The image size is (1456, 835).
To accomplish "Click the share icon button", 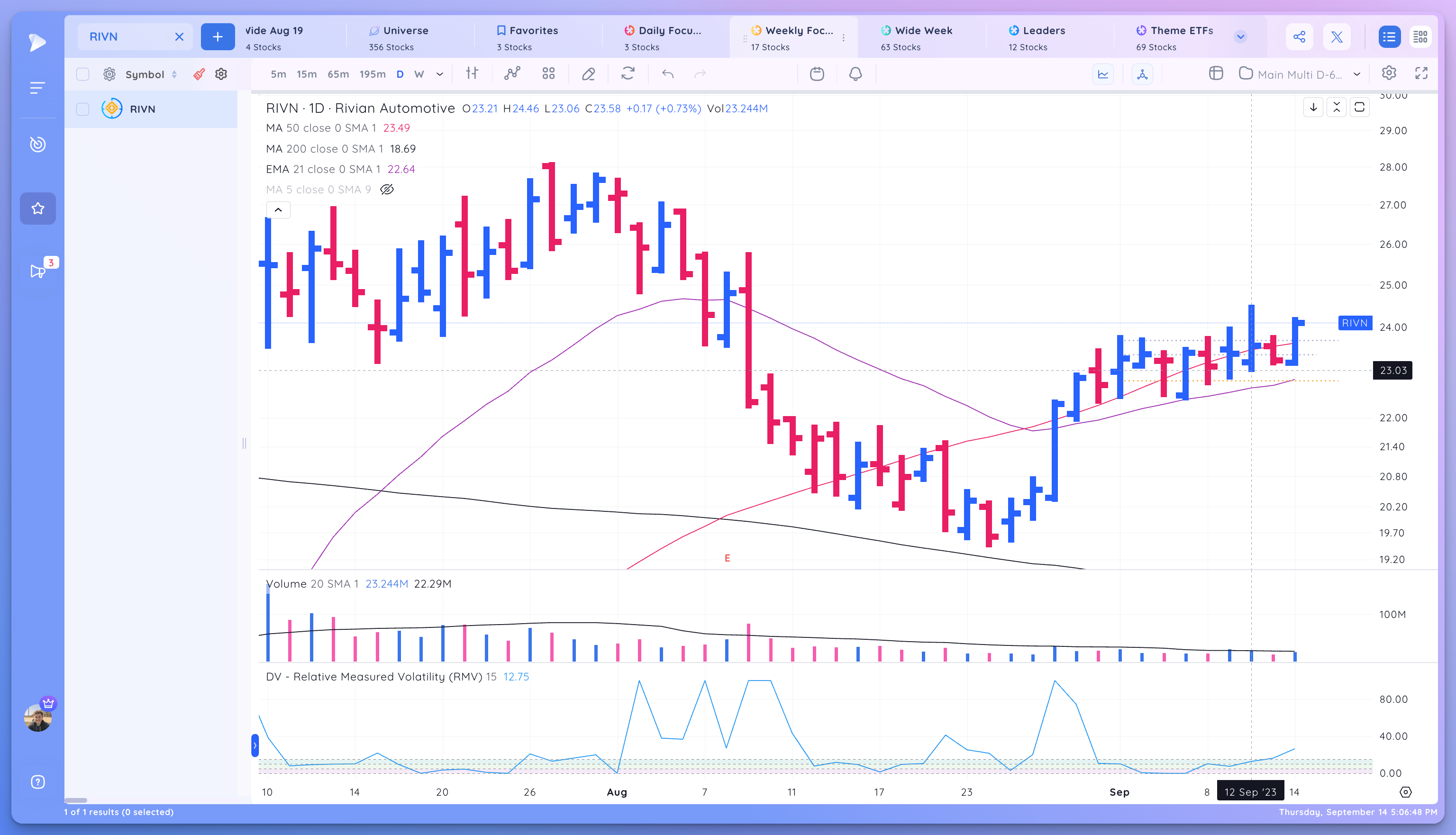I will pos(1300,36).
